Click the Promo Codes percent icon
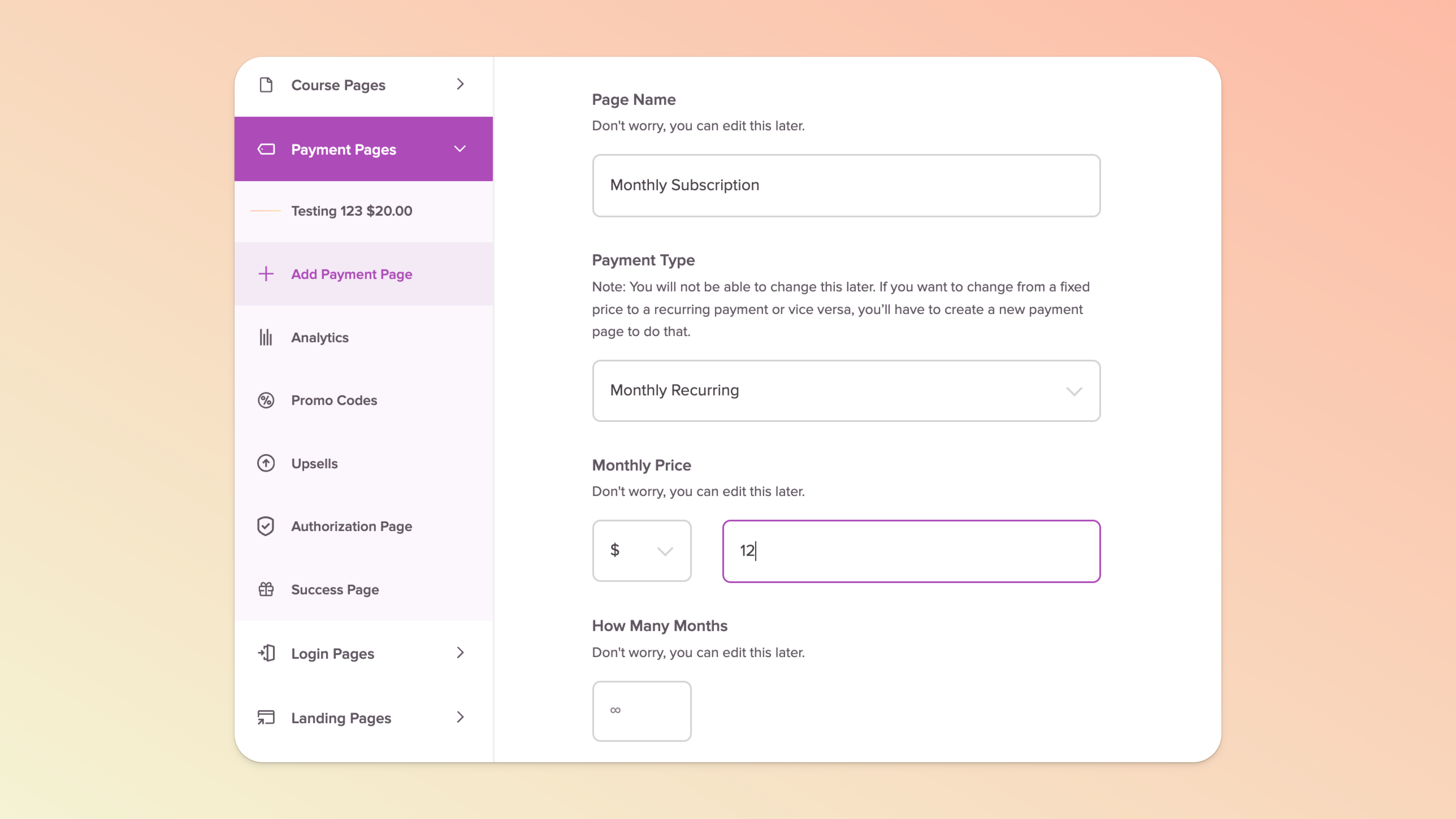The width and height of the screenshot is (1456, 819). [266, 400]
